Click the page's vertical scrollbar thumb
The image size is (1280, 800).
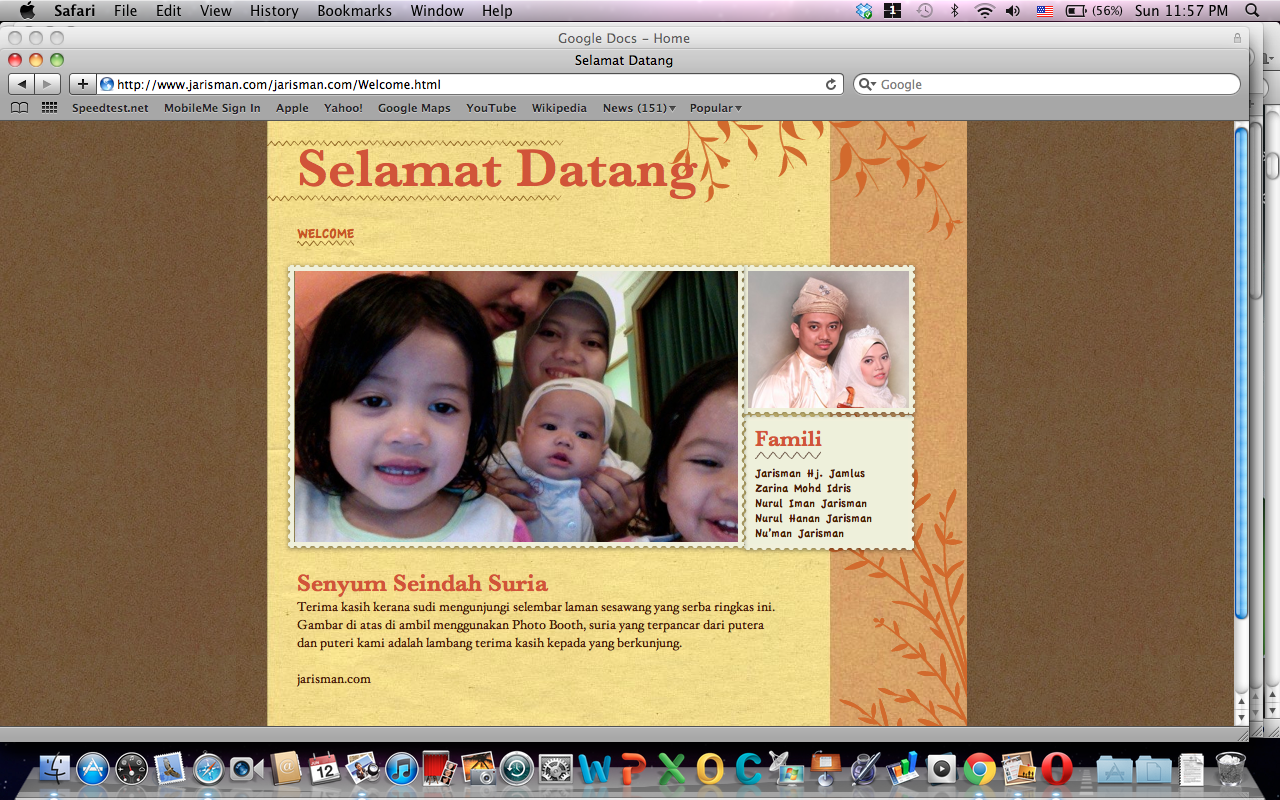point(1241,370)
